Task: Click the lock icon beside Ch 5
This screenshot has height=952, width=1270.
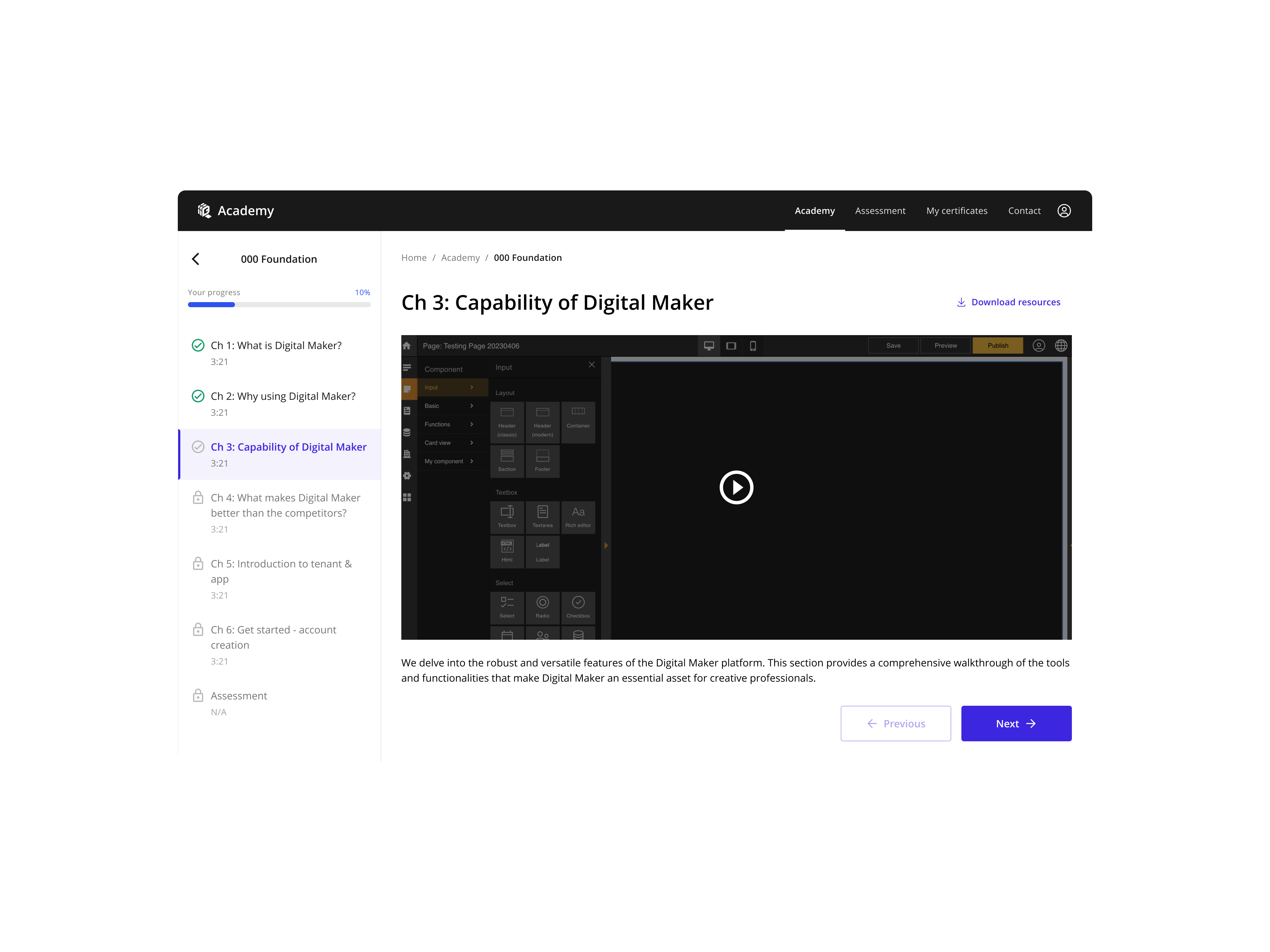Action: [x=198, y=563]
